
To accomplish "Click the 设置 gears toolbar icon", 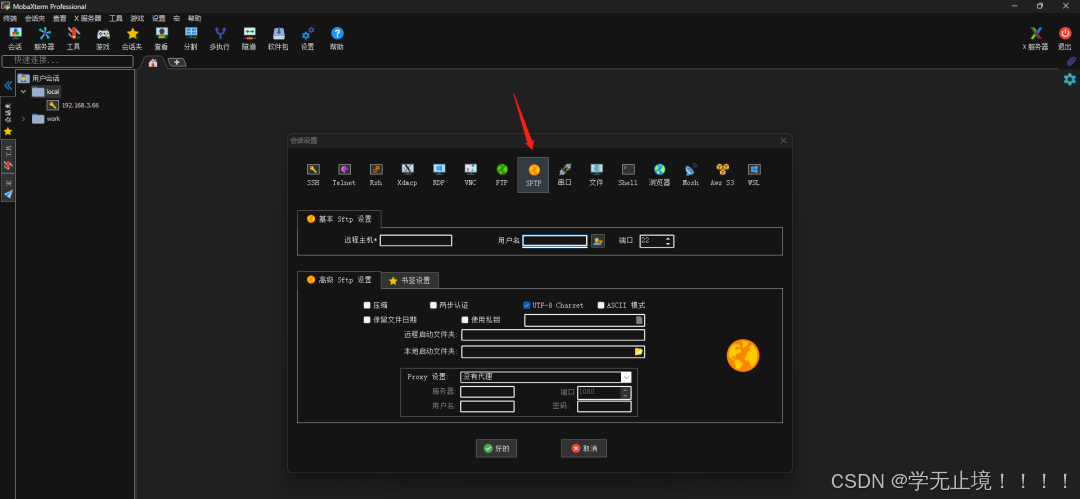I will (x=308, y=39).
